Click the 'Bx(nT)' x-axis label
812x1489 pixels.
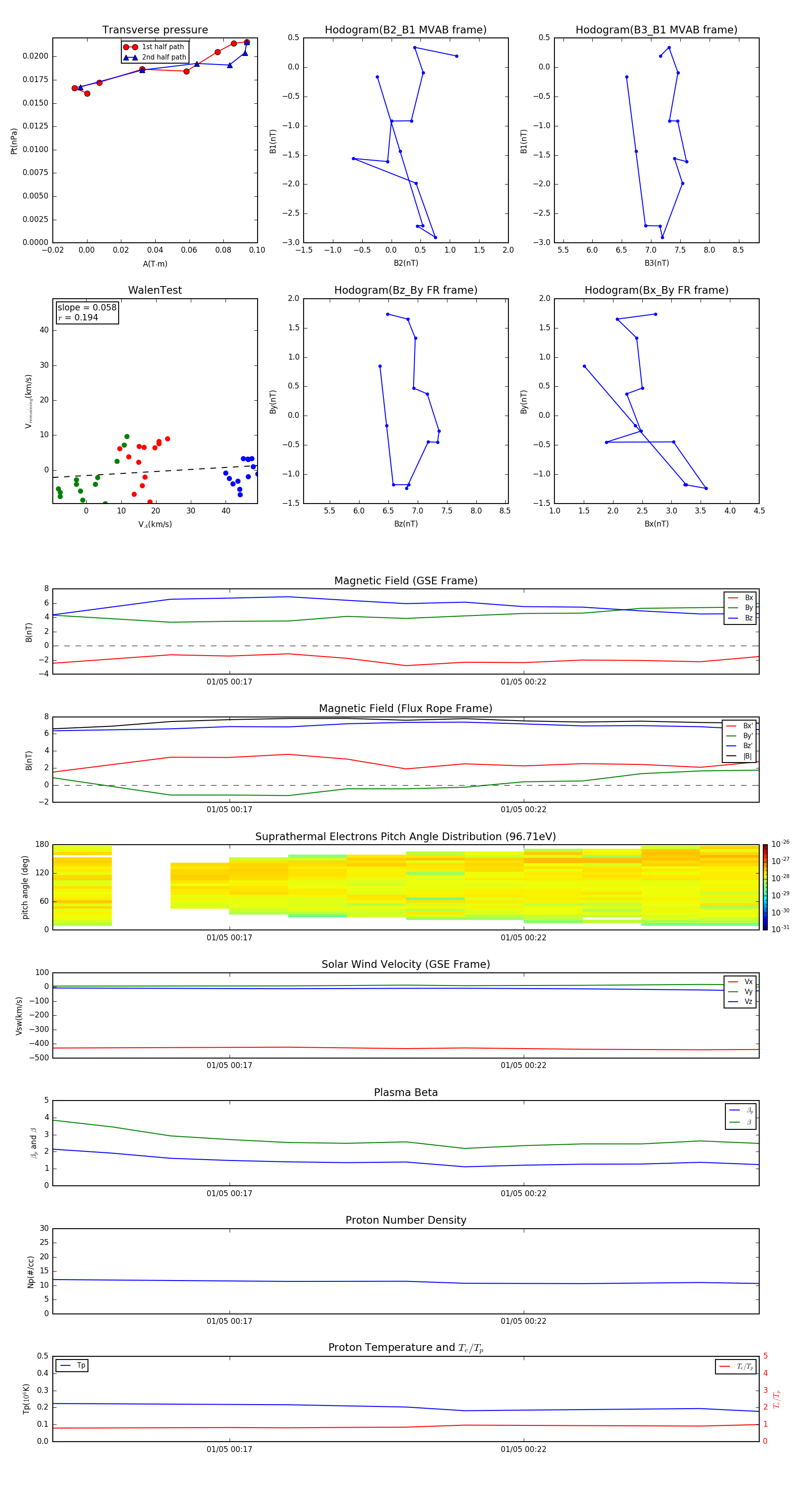[656, 524]
